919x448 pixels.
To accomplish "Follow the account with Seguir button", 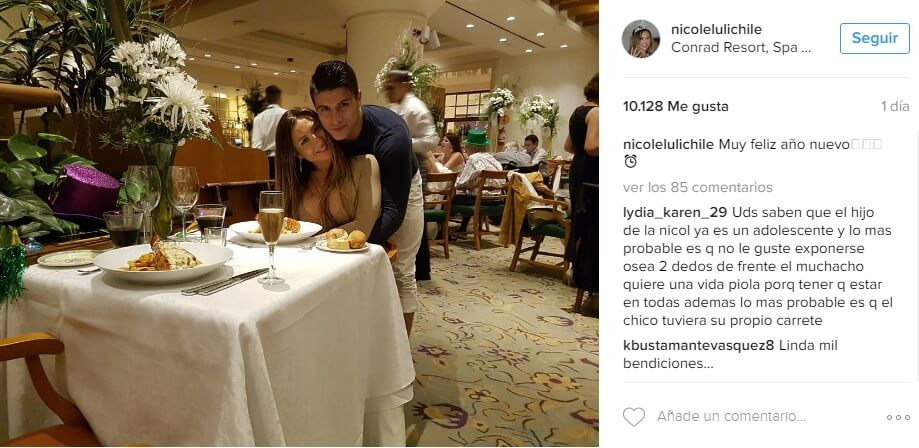I will pos(874,39).
